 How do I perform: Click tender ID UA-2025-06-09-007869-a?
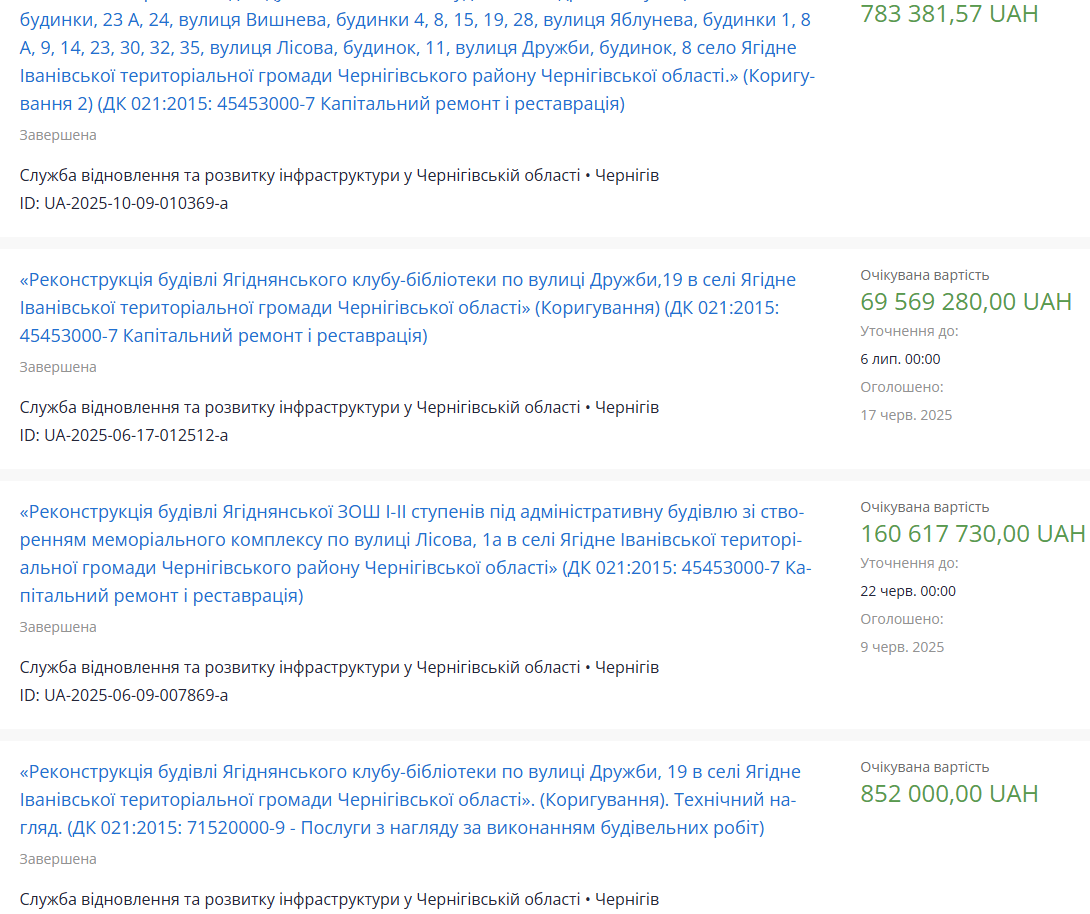tap(124, 695)
